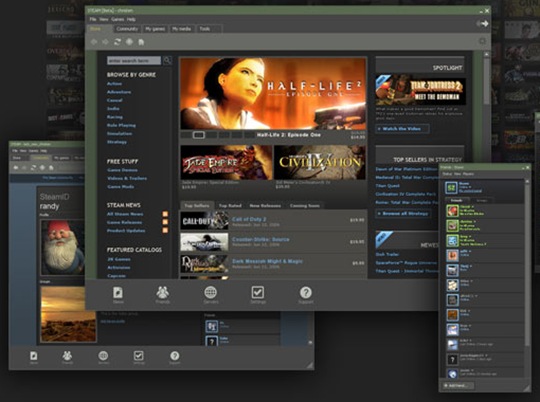Open the Games menu in the menu bar

coord(117,19)
